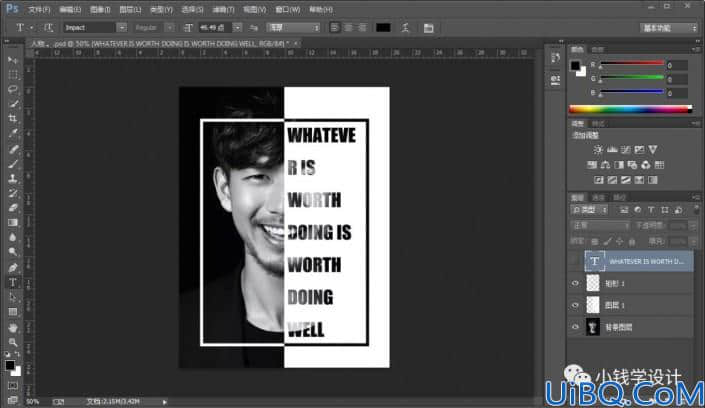Set text alignment to right
This screenshot has width=705, height=408.
click(362, 28)
